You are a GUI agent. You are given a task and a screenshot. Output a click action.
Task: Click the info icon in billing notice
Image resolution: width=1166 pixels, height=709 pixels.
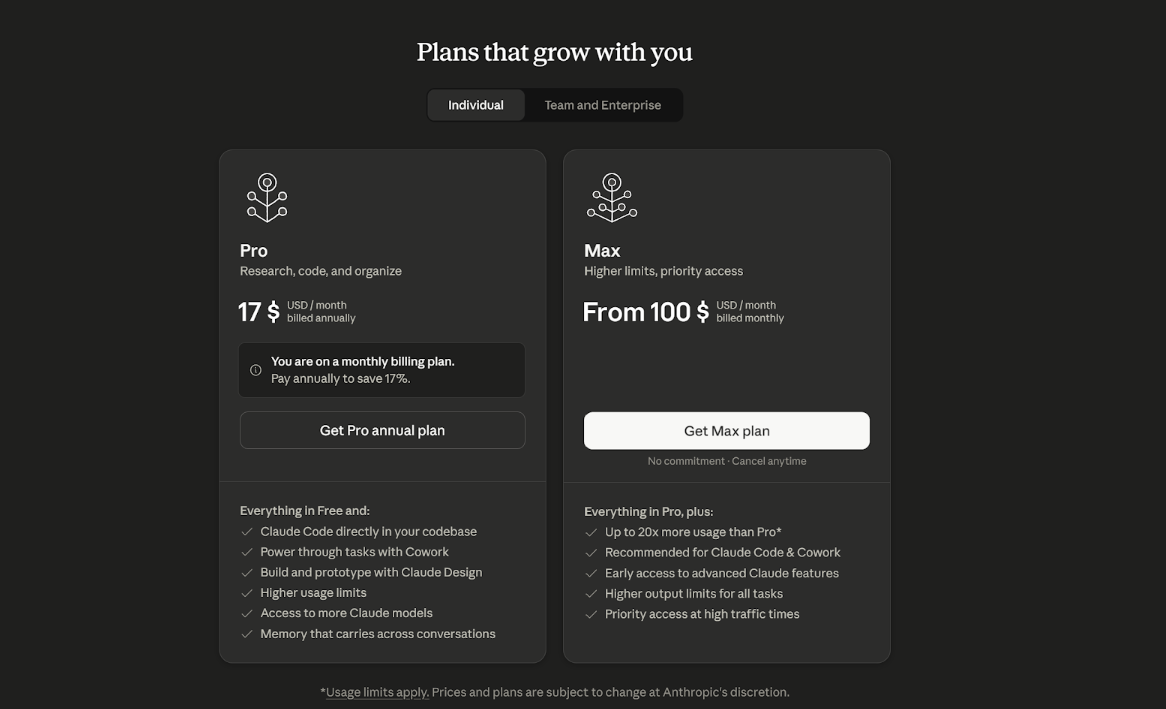pos(256,370)
